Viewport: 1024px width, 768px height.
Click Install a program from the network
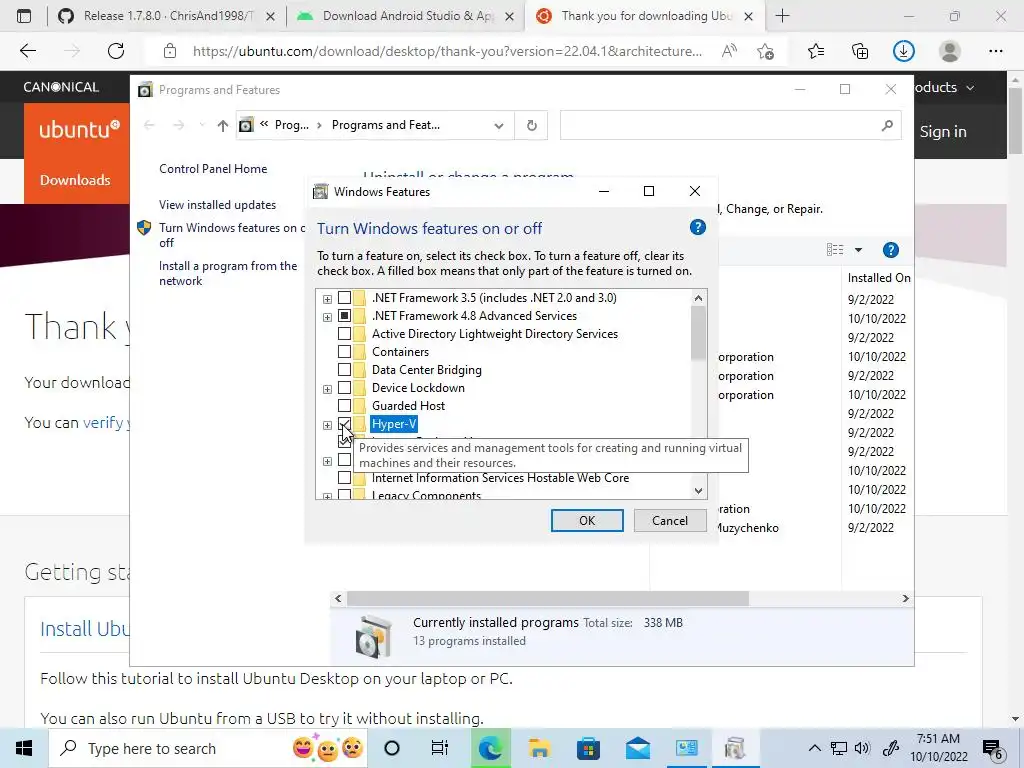tap(228, 274)
